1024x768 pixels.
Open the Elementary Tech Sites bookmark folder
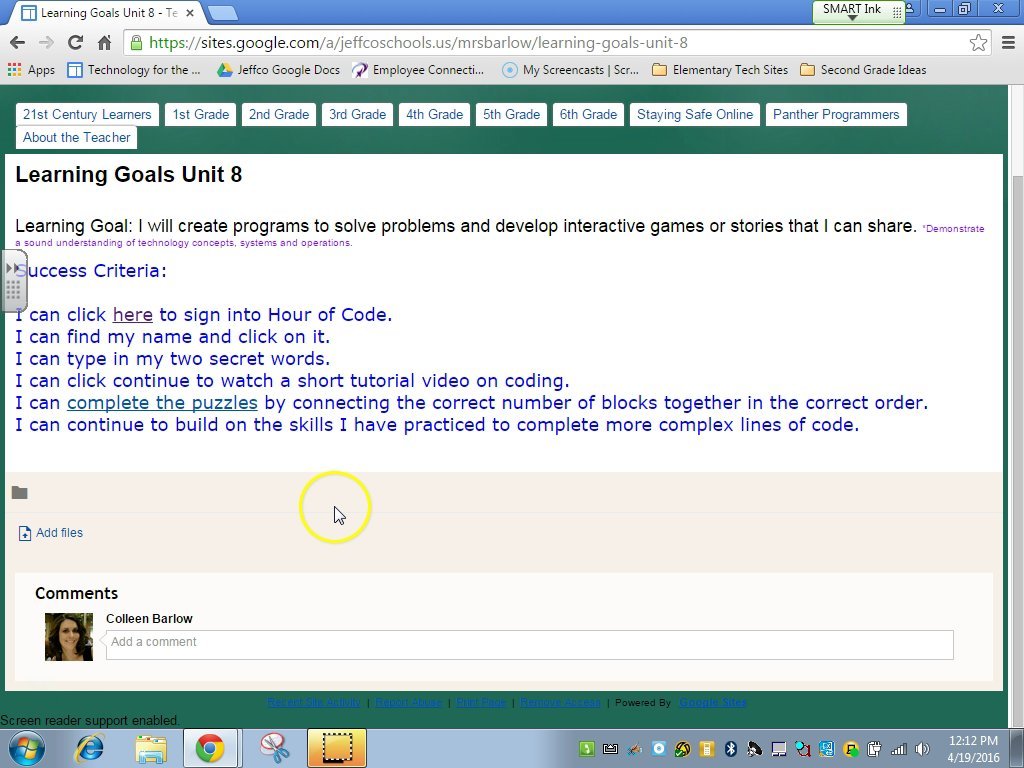(x=719, y=70)
